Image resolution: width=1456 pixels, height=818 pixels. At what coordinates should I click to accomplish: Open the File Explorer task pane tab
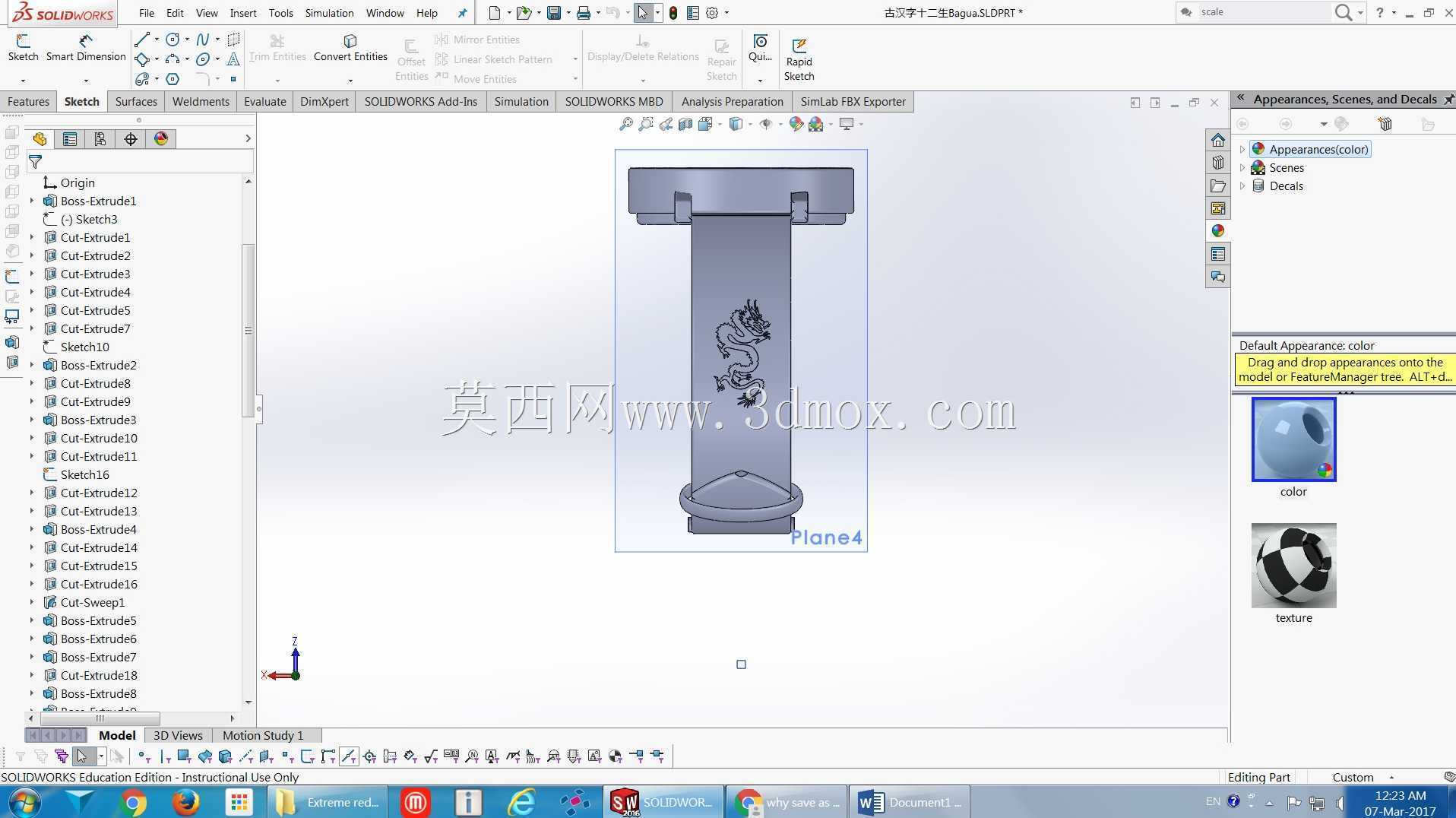point(1218,185)
